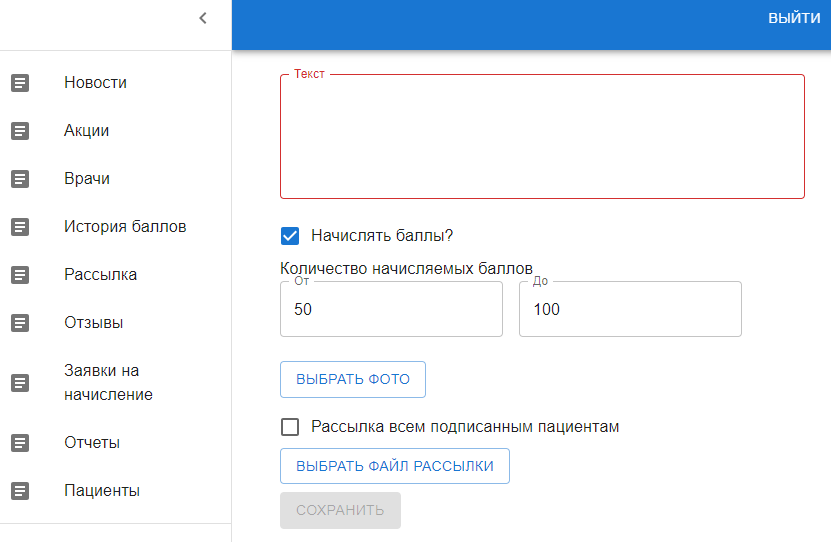Click the До points field showing 100
This screenshot has width=831, height=542.
[x=630, y=309]
